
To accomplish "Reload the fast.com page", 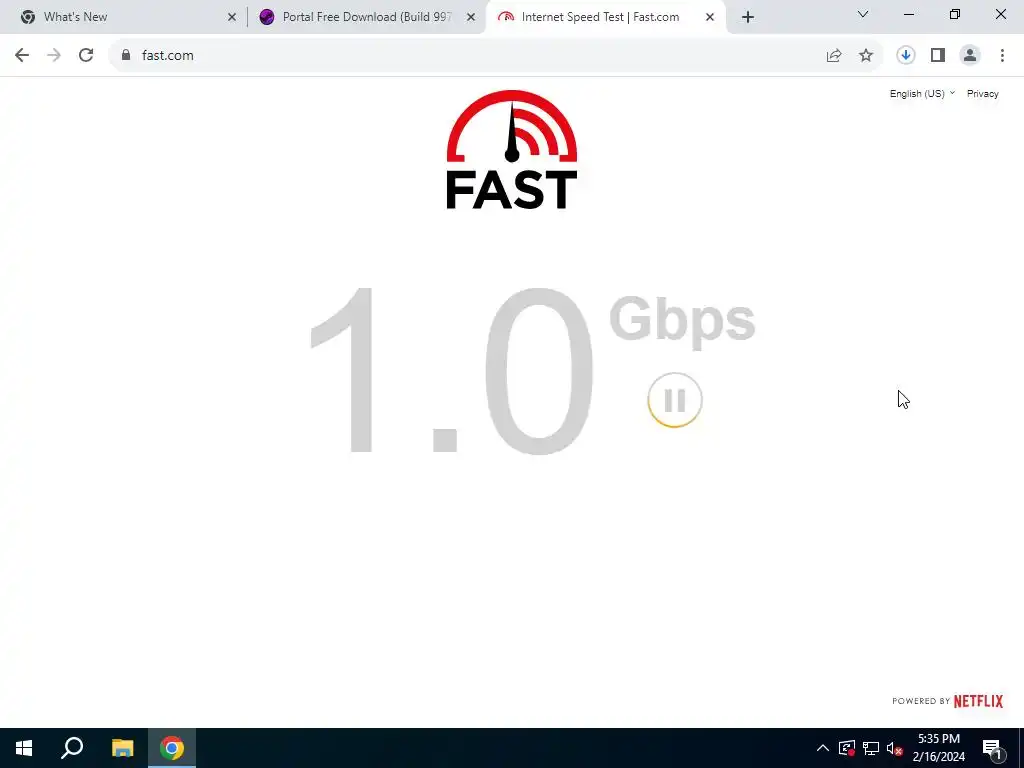I will tap(86, 56).
